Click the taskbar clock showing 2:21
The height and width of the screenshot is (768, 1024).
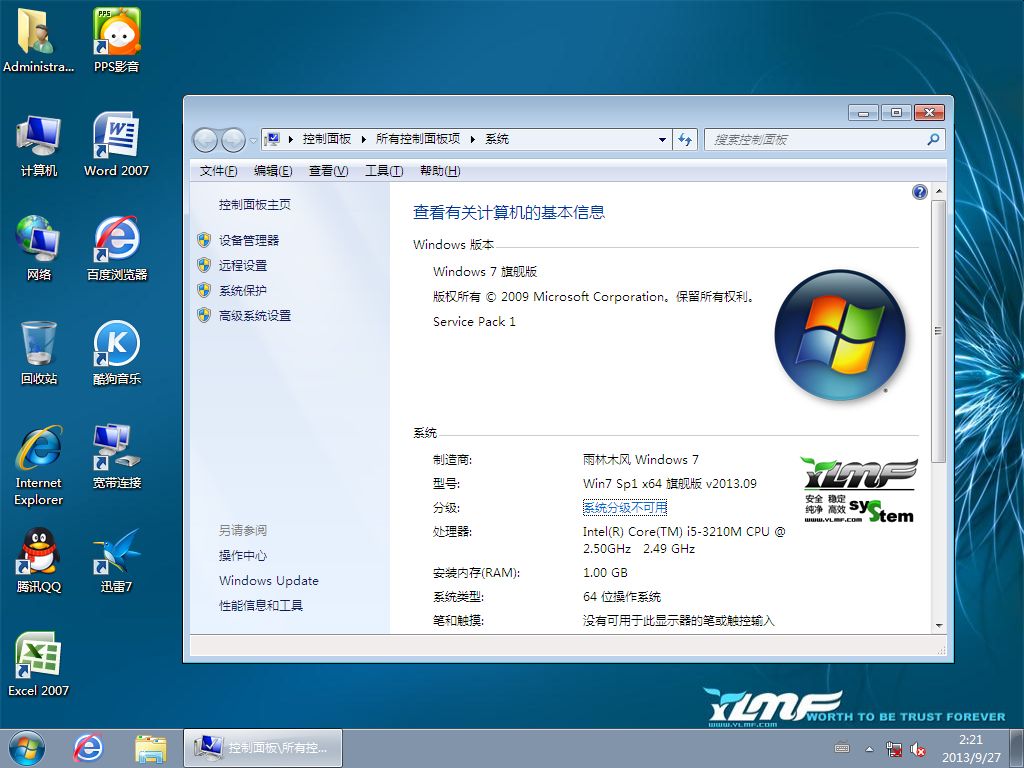(970, 748)
